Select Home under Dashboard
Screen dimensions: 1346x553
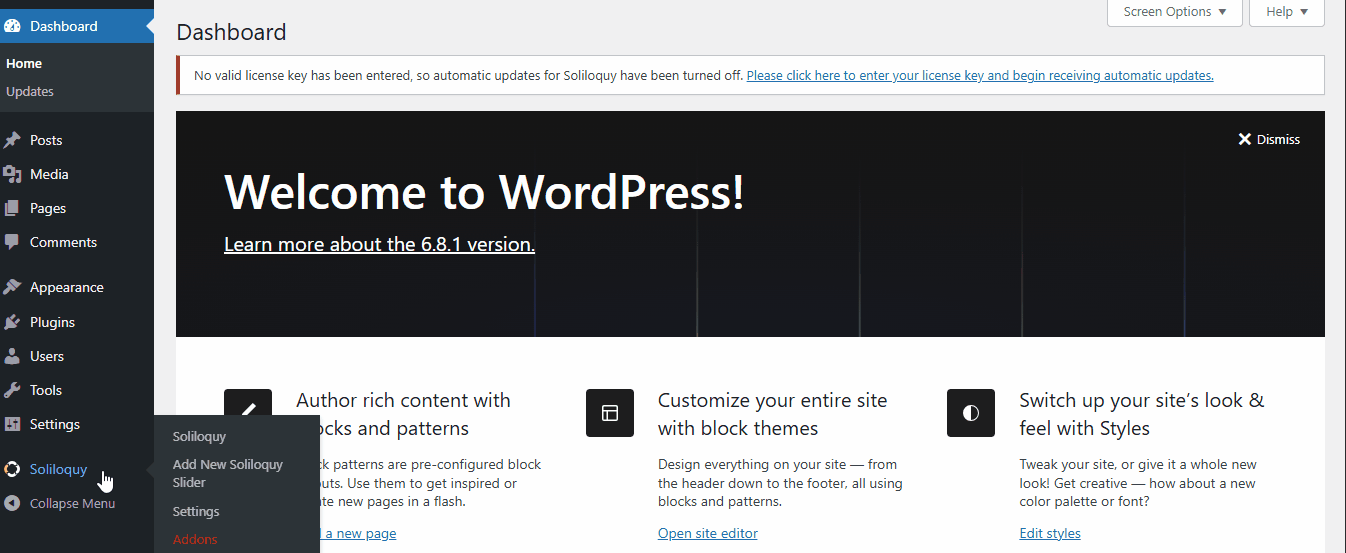pos(24,63)
